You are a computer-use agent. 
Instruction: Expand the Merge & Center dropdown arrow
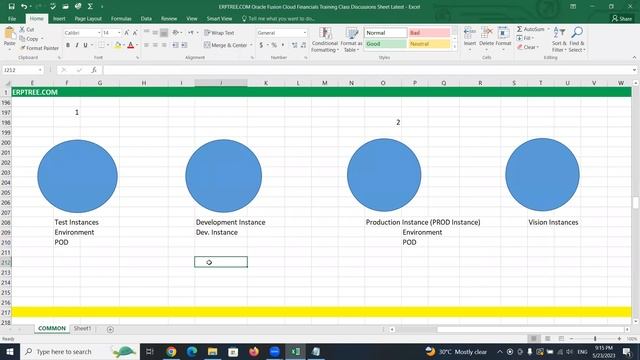coord(251,45)
